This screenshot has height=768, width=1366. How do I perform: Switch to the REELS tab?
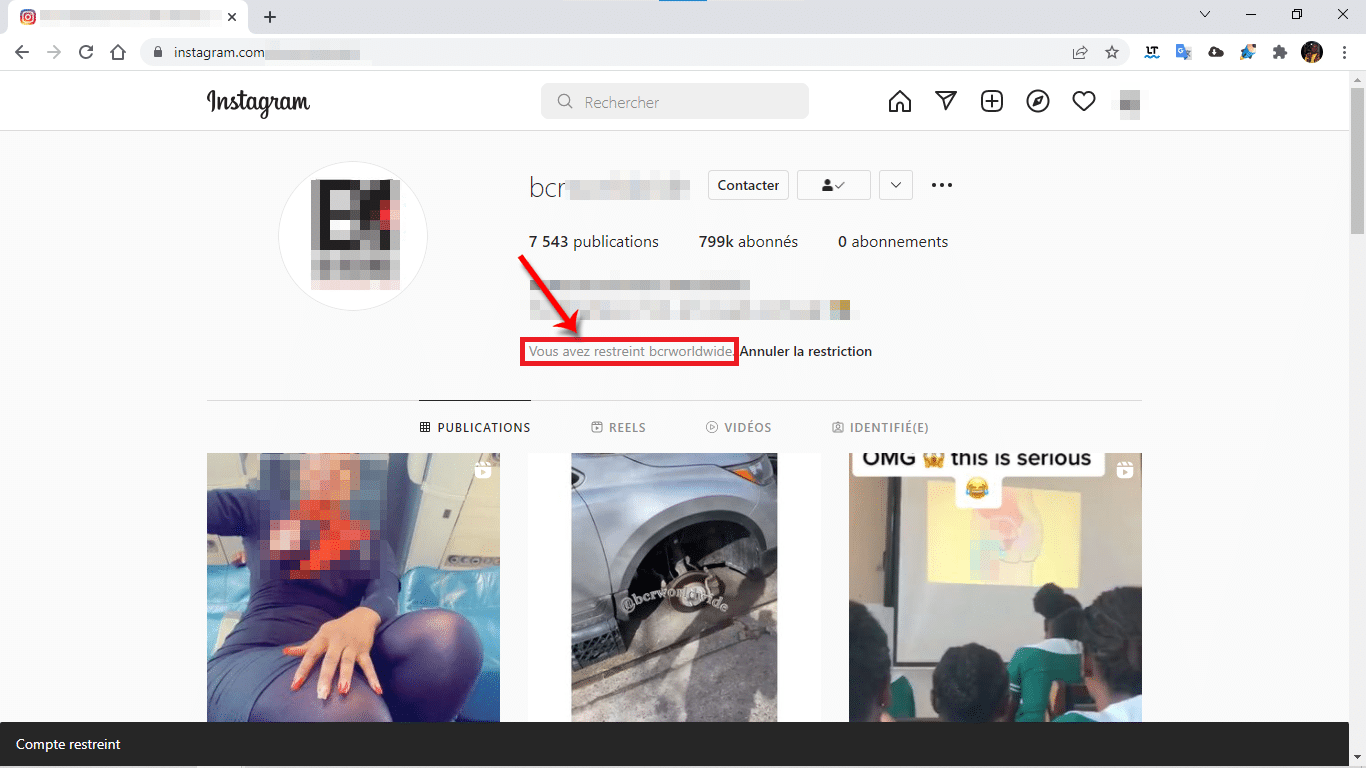(619, 427)
